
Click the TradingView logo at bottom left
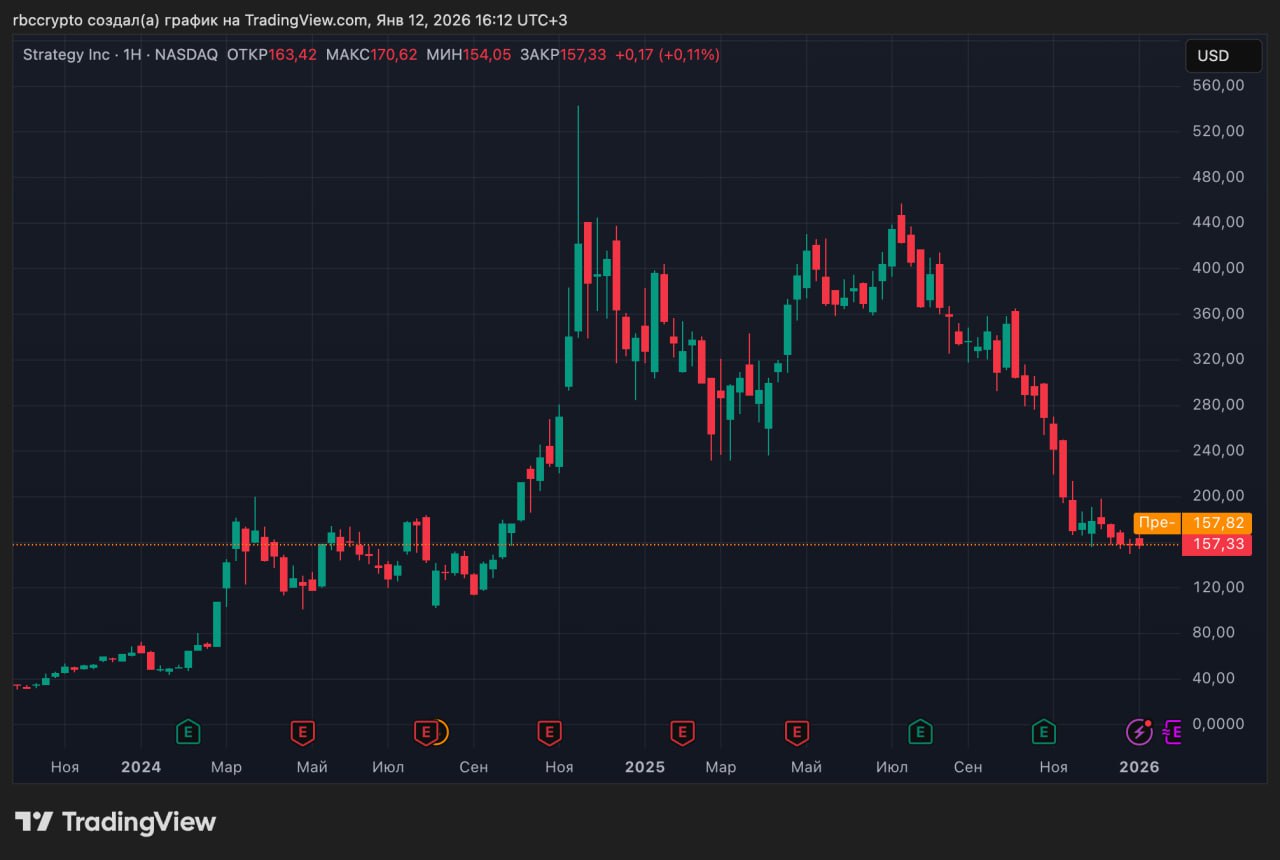115,822
